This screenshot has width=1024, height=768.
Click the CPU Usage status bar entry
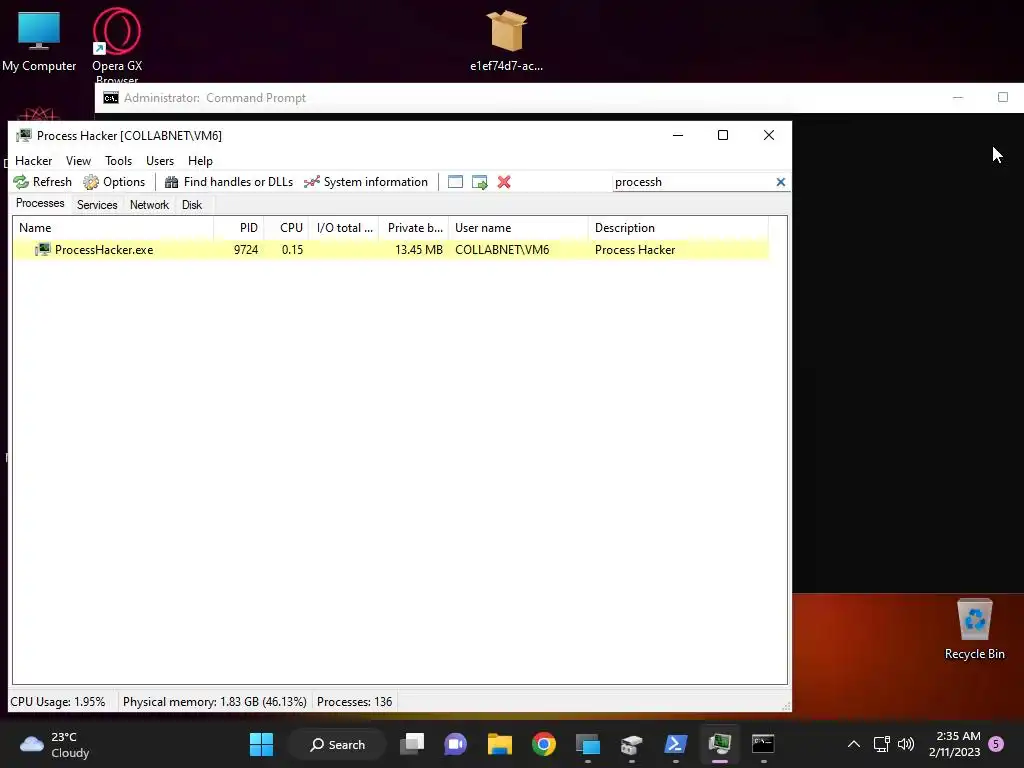coord(58,702)
